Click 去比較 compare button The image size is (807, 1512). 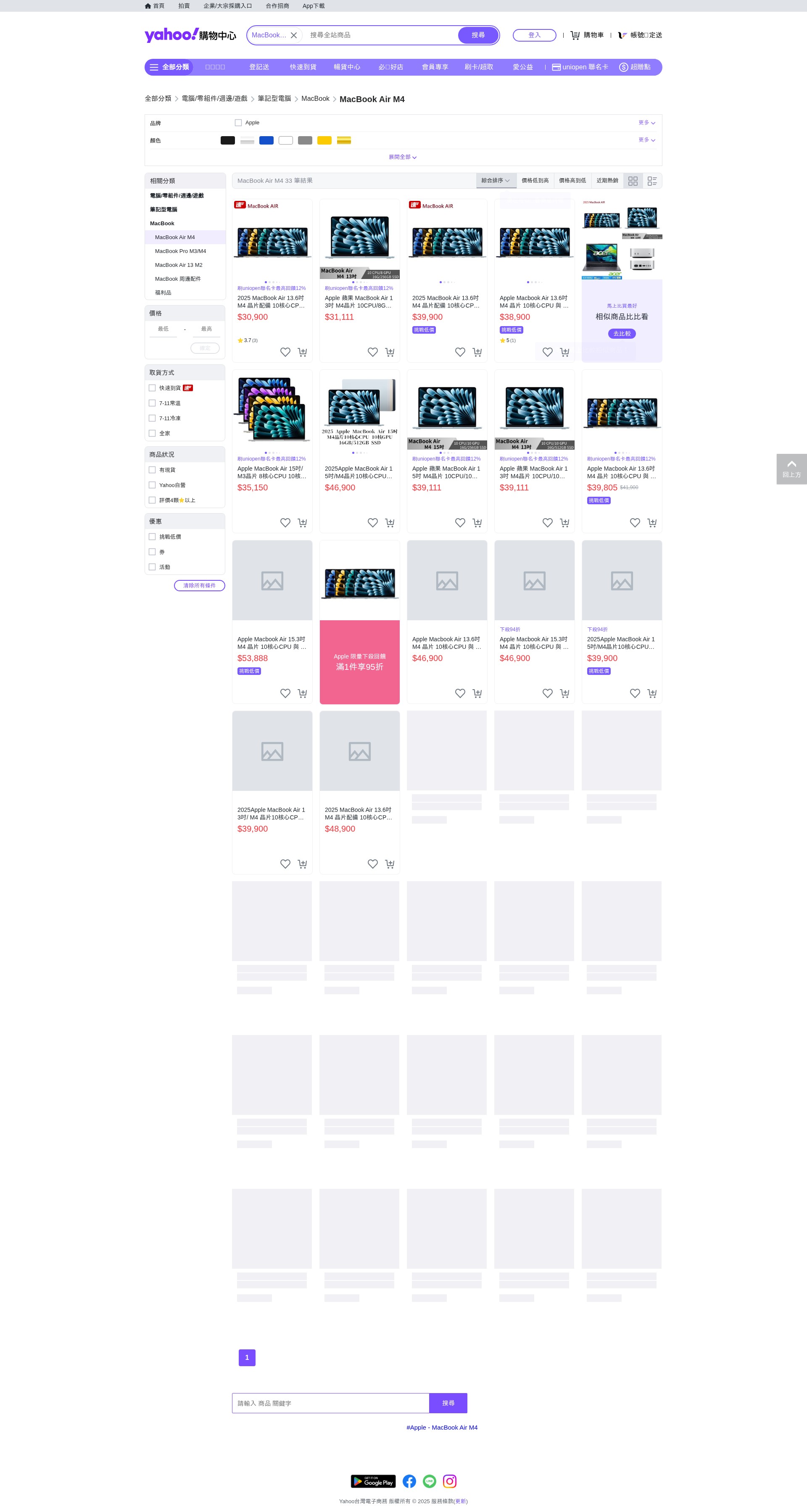pyautogui.click(x=622, y=333)
